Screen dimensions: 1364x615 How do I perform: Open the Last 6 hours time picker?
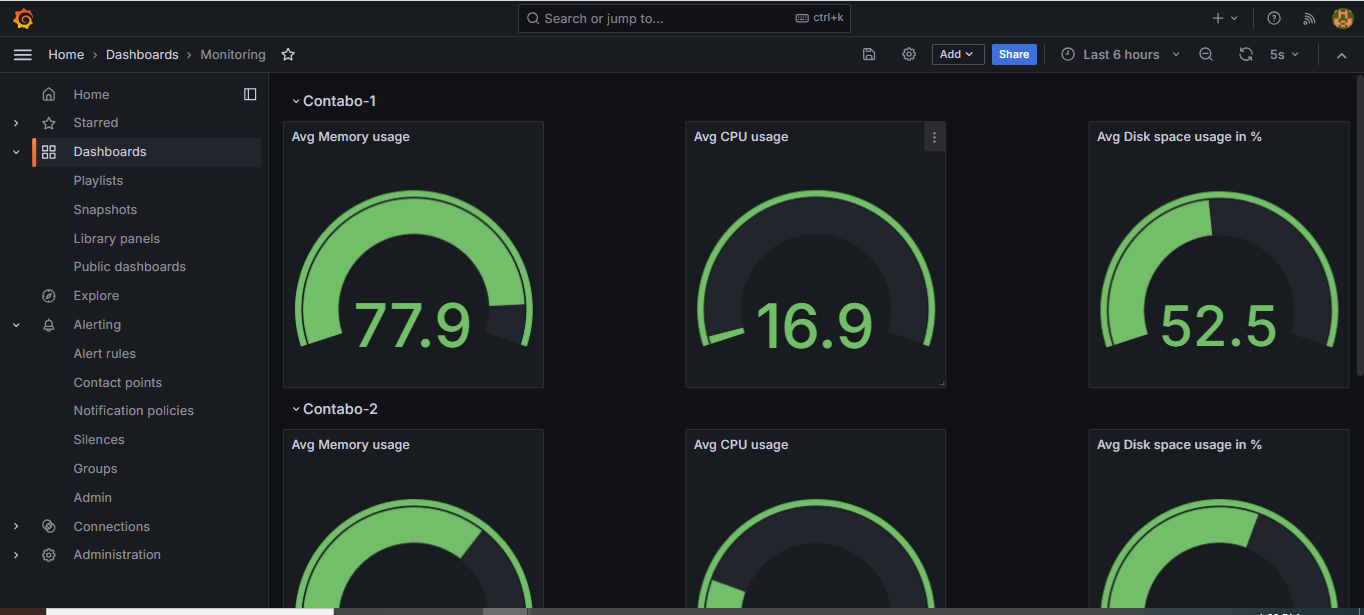tap(1120, 55)
